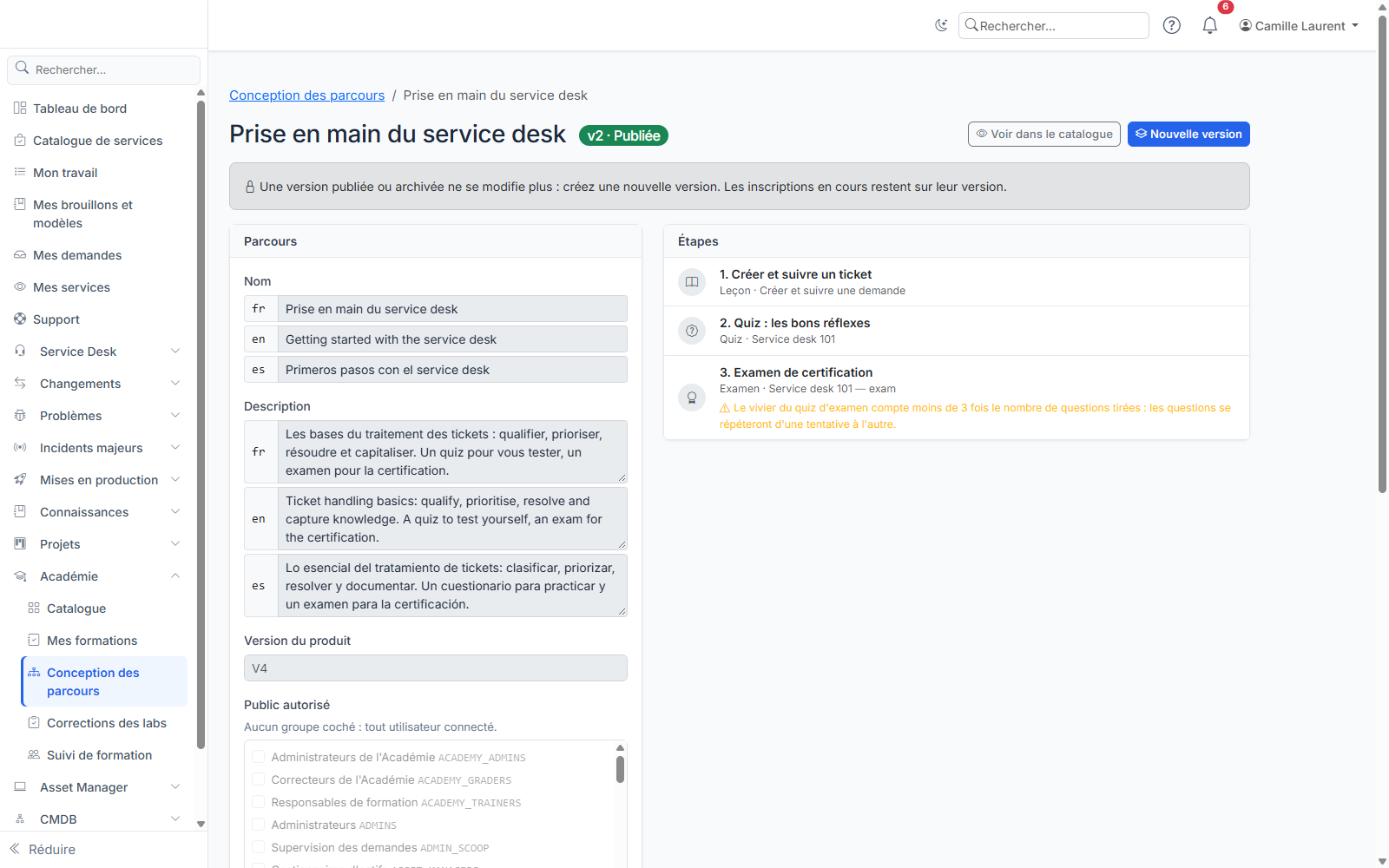Click Voir dans le catalogue button
1389x868 pixels.
[x=1044, y=134]
